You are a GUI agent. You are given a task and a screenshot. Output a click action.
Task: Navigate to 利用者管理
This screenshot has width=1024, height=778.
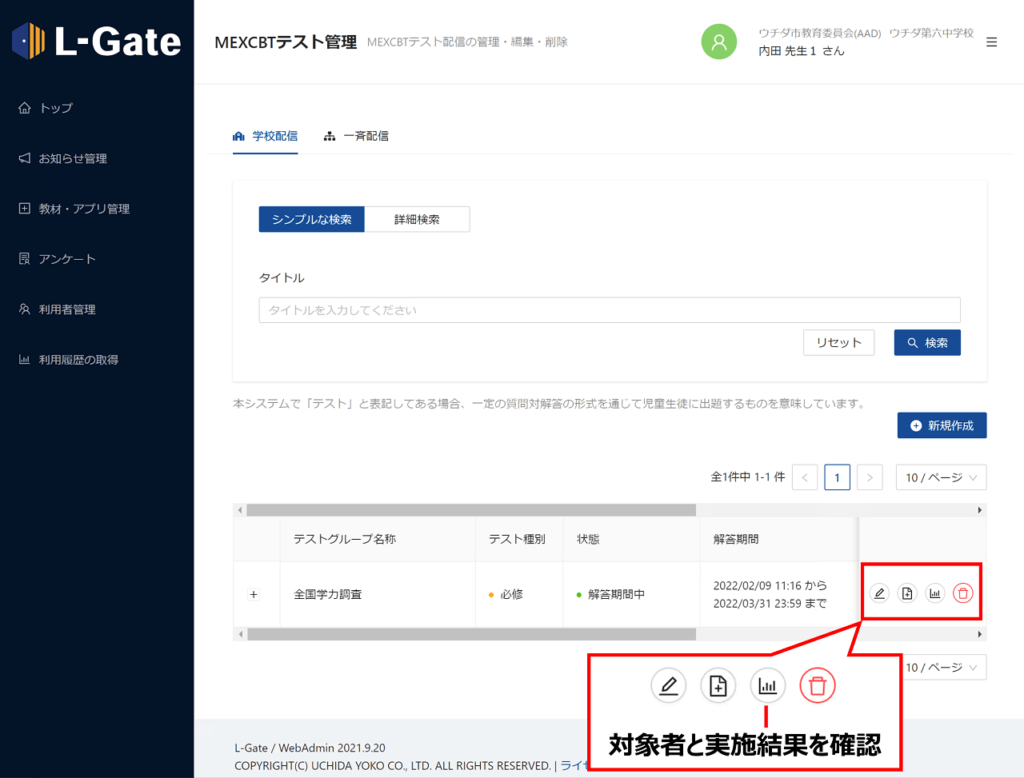(x=57, y=309)
